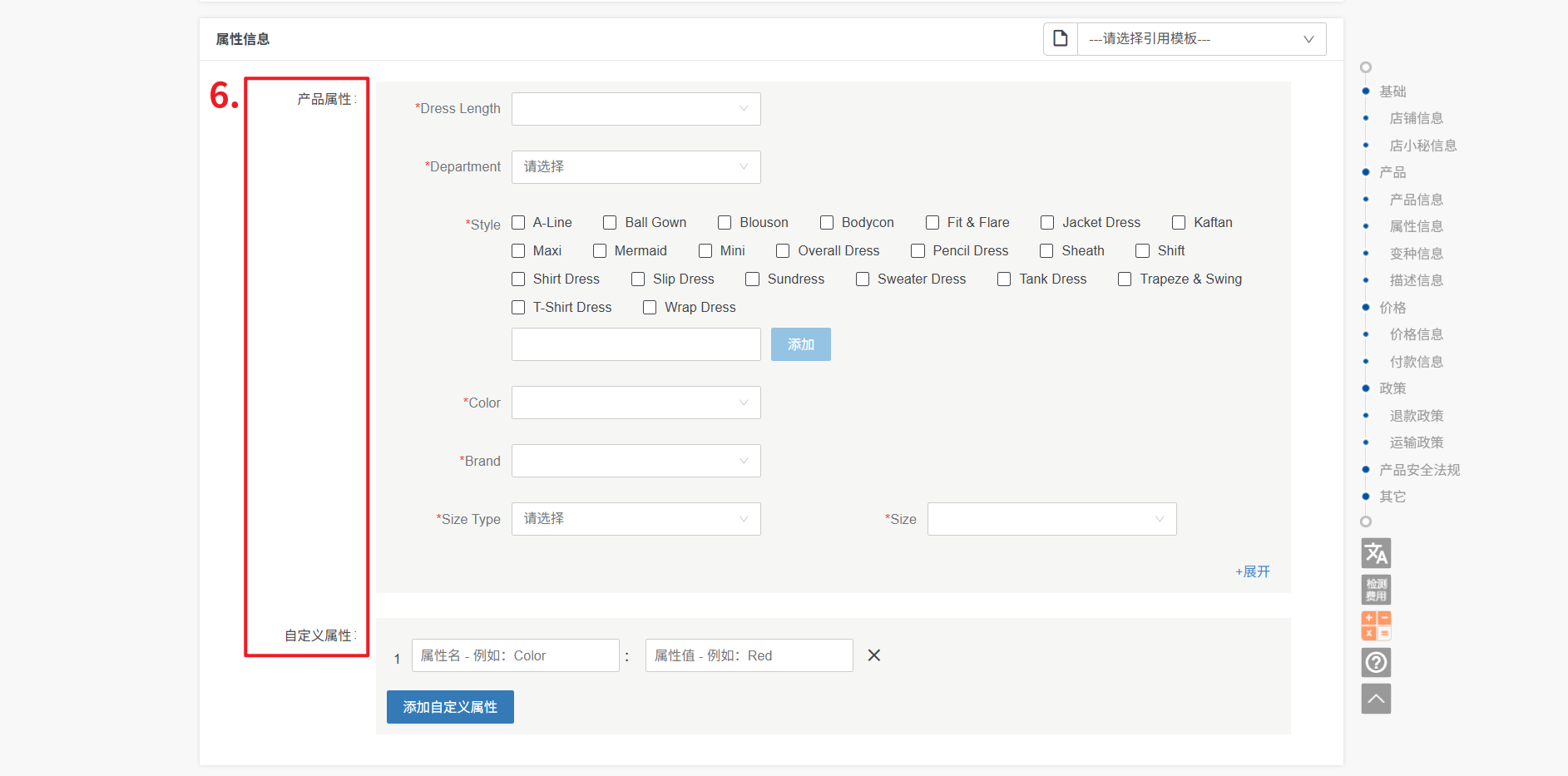Expand the Department dropdown
Screen dimensions: 1568x776
click(x=636, y=167)
